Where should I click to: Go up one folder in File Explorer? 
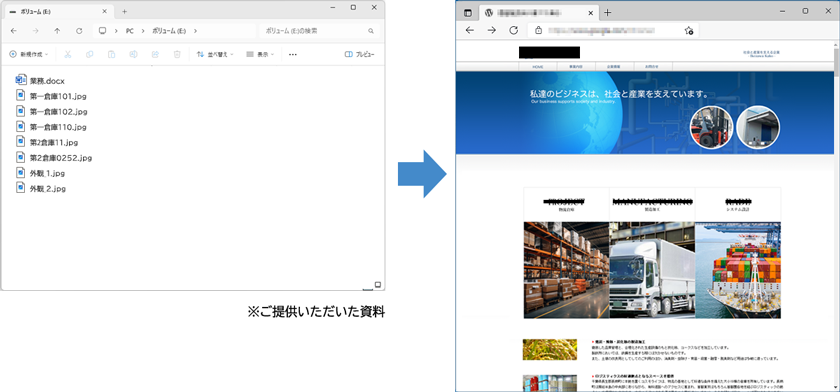point(57,31)
